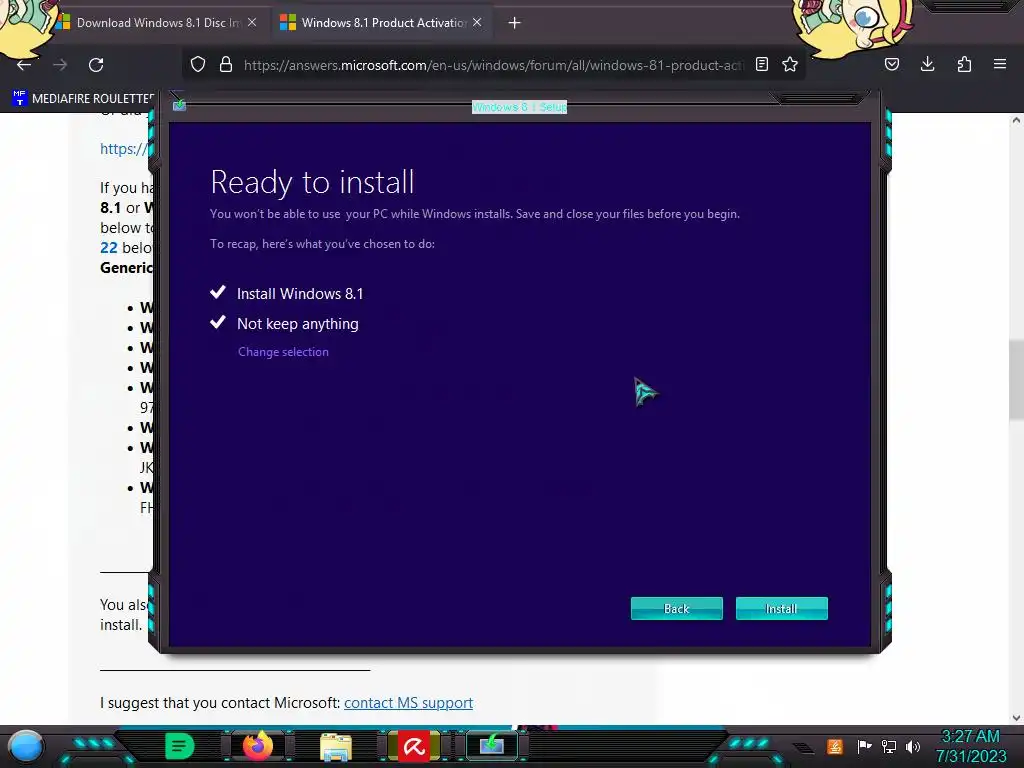Open the Pocket save icon
This screenshot has width=1024, height=768.
(891, 65)
